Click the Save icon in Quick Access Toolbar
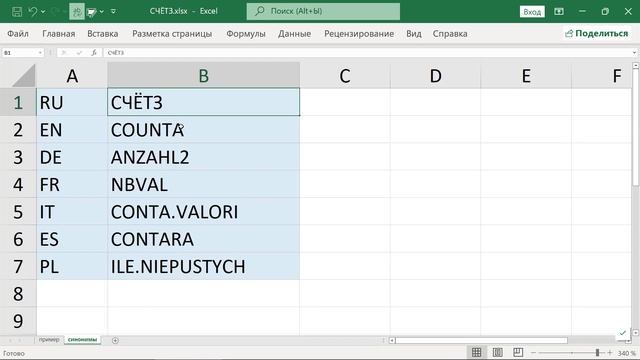Viewport: 640px width, 360px height. (x=17, y=11)
